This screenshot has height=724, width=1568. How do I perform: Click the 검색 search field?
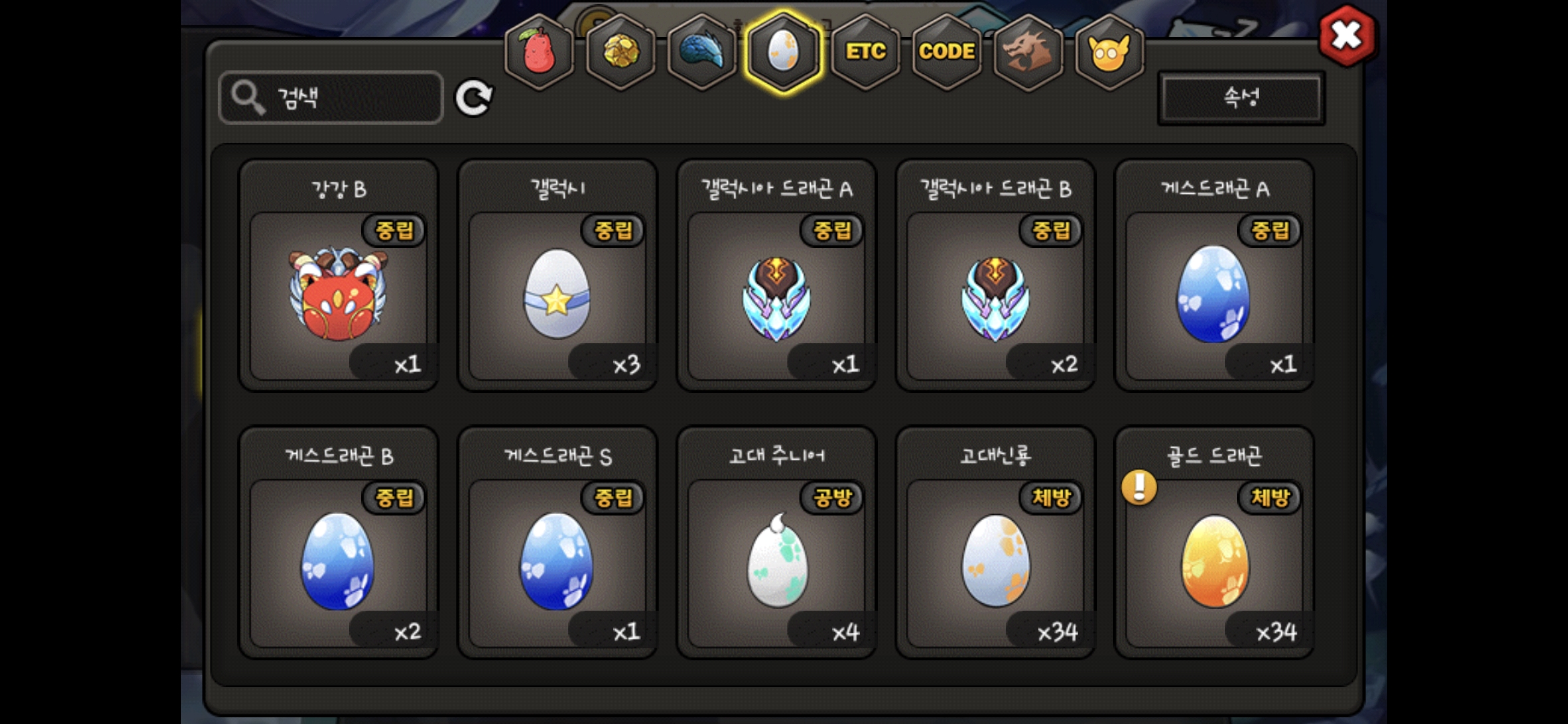(x=331, y=98)
